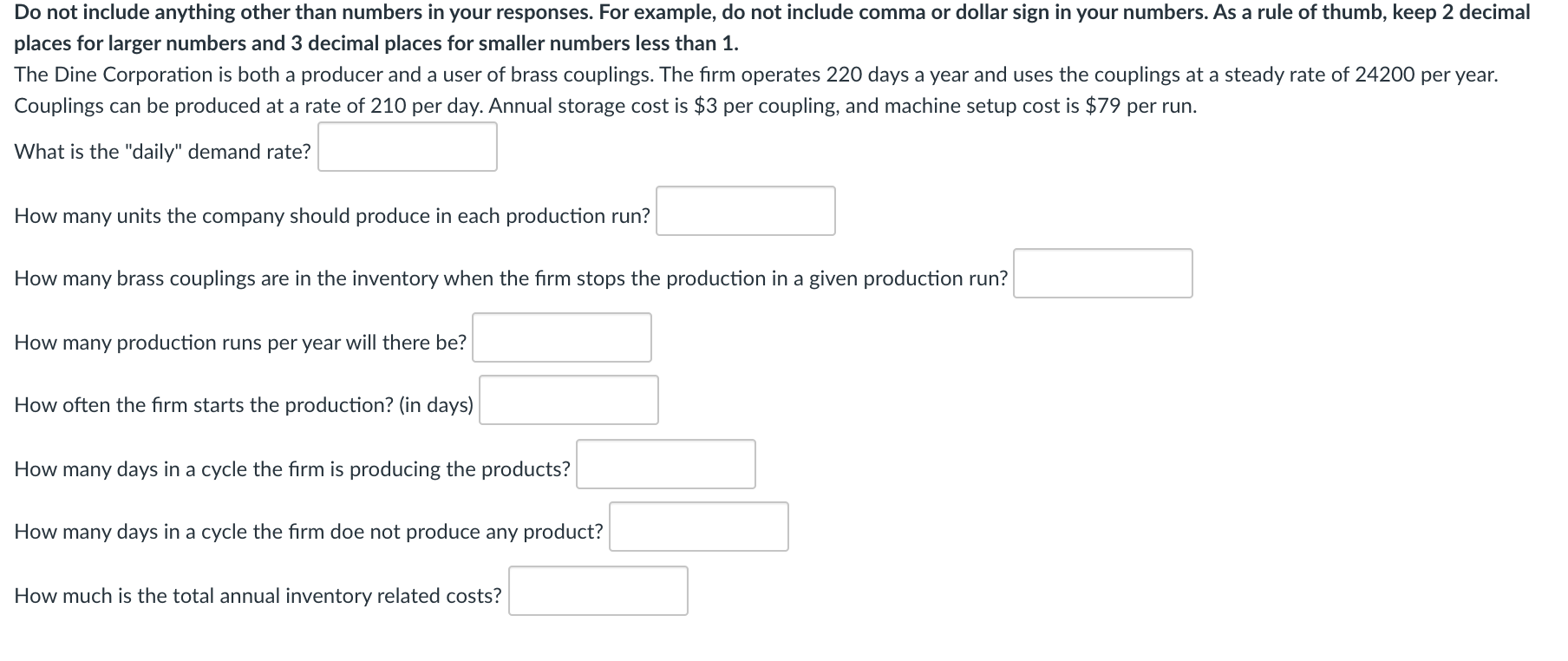This screenshot has height=661, width=1568.
Task: Click the daily demand rate input field
Action: (407, 147)
